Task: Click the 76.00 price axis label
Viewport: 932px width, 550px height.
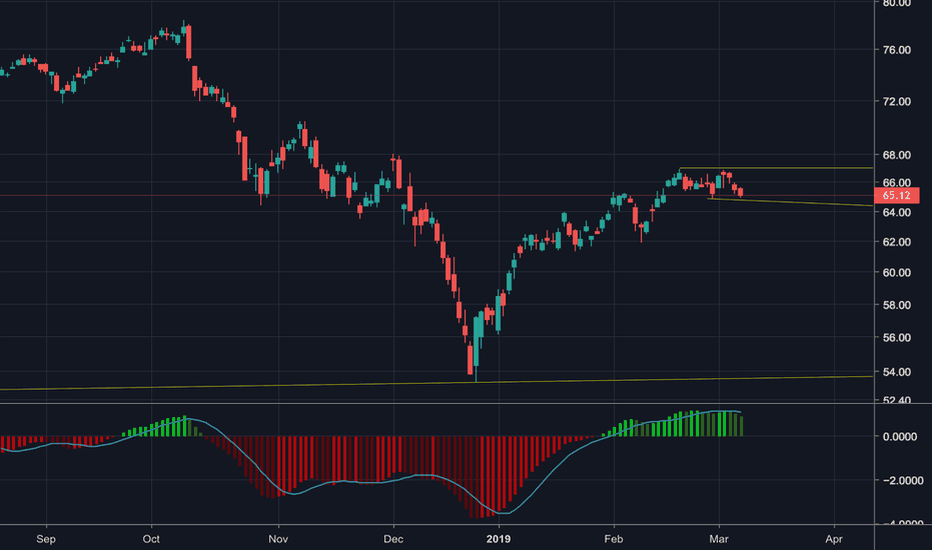Action: click(897, 50)
